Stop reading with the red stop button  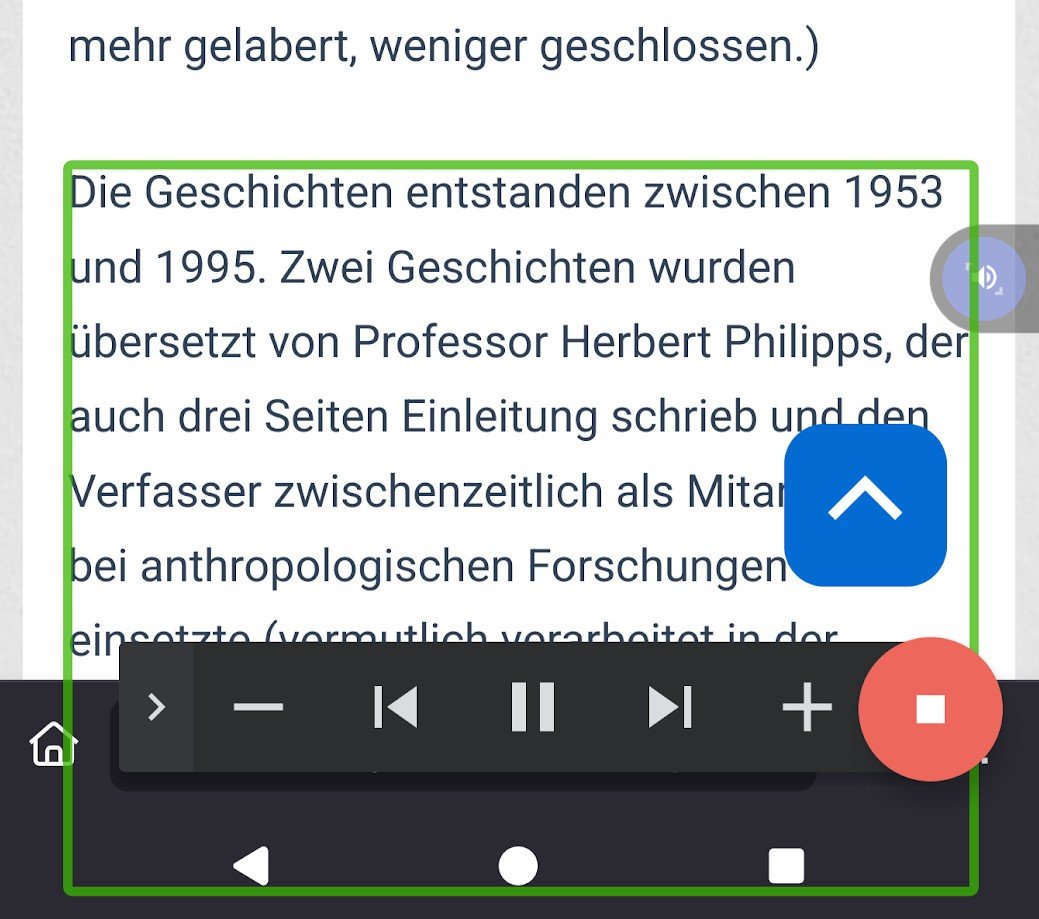(x=930, y=708)
